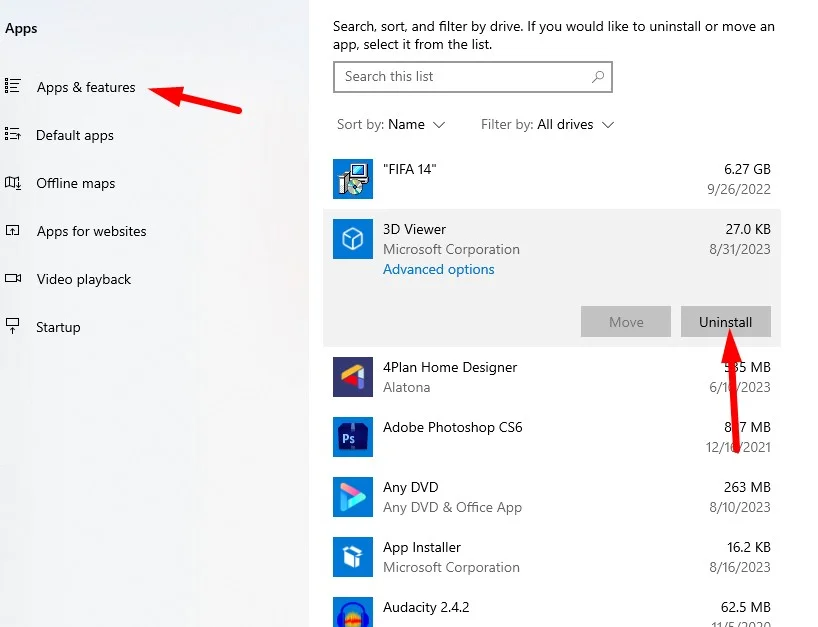Click the search magnifier icon
Screen dimensions: 818x627
(x=597, y=77)
